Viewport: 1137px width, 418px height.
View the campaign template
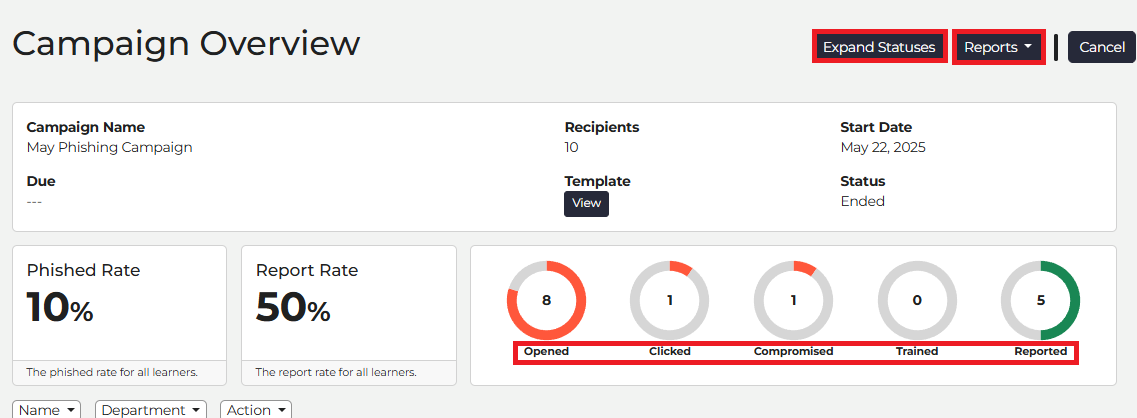586,203
